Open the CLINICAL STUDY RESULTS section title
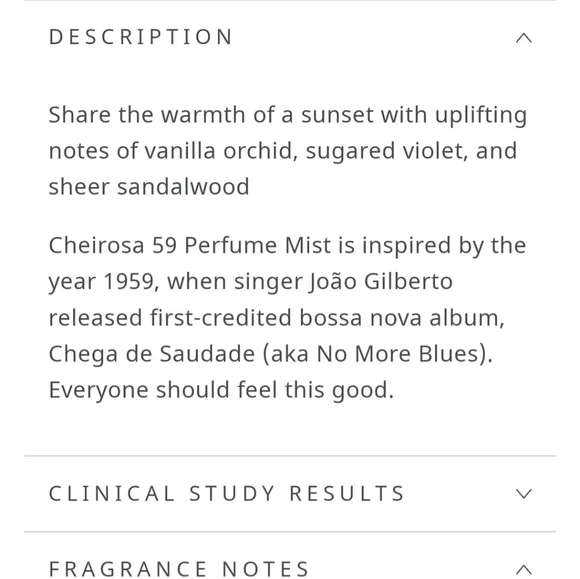 (x=227, y=494)
